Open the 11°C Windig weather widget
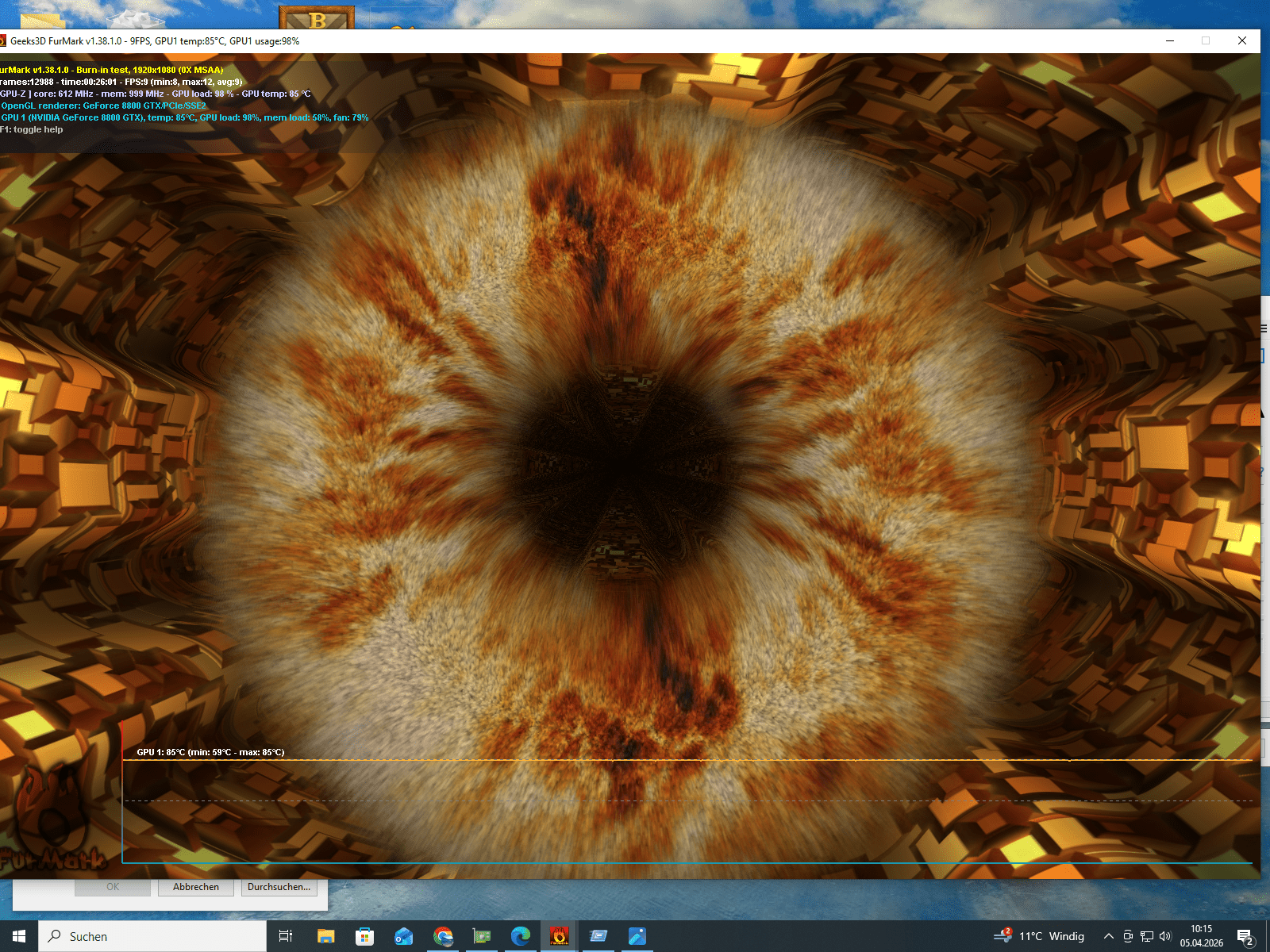 pyautogui.click(x=1039, y=936)
